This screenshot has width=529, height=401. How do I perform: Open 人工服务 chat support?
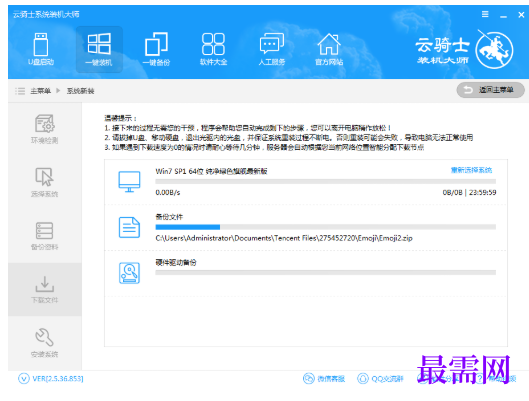tap(272, 50)
